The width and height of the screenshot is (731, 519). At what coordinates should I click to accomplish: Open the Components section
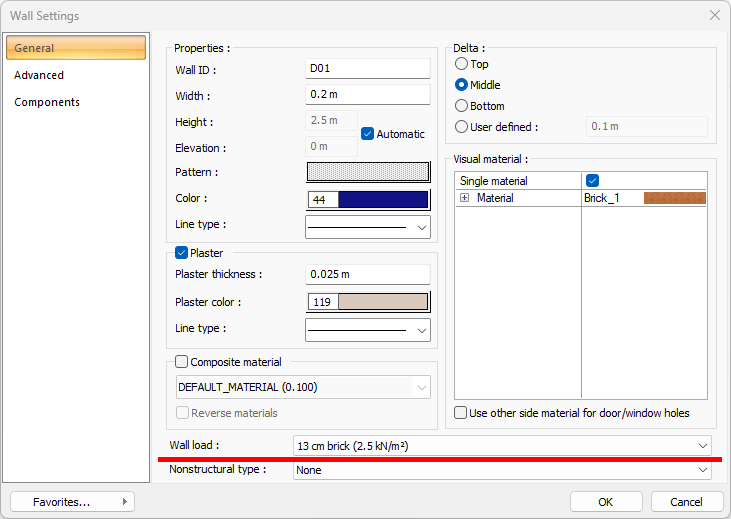(47, 102)
